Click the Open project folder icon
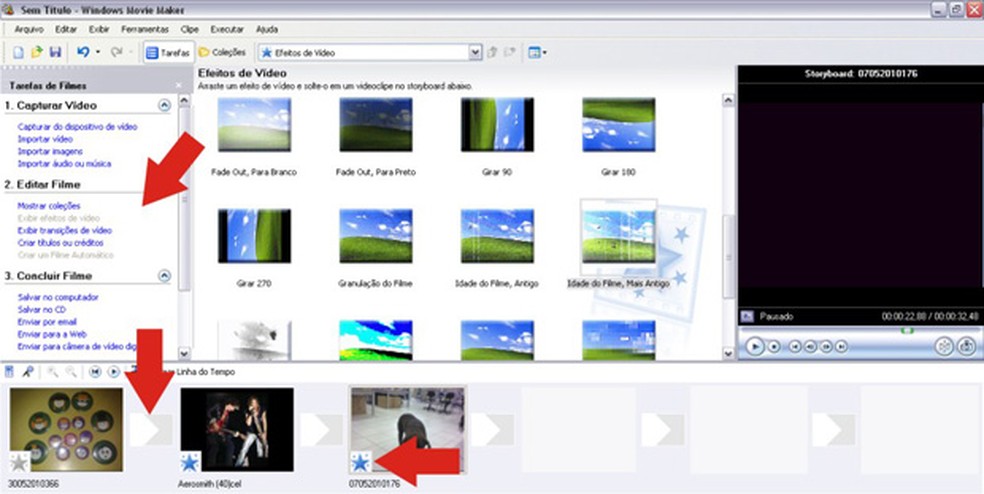Viewport: 984px width, 494px height. coord(38,52)
